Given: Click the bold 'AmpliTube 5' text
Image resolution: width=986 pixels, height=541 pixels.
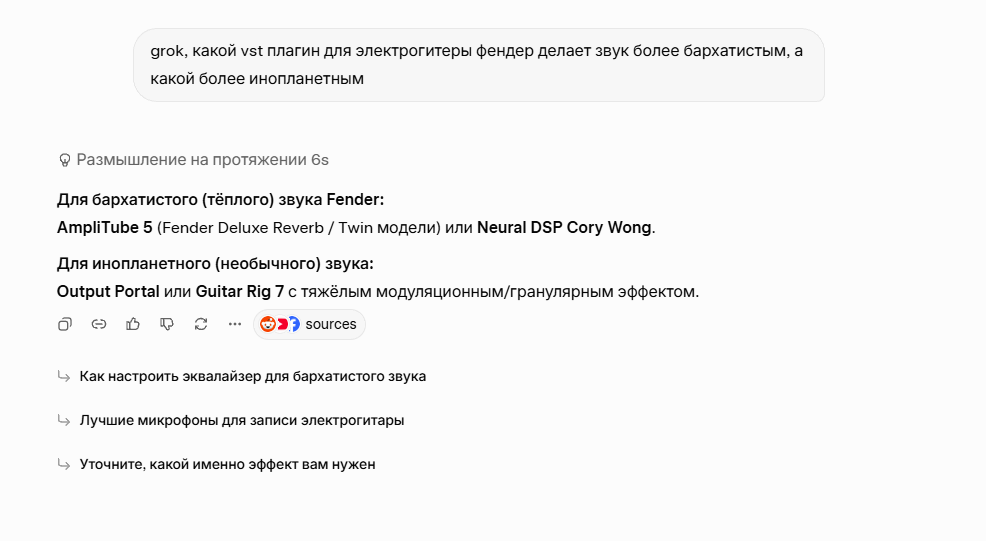Looking at the screenshot, I should point(104,228).
